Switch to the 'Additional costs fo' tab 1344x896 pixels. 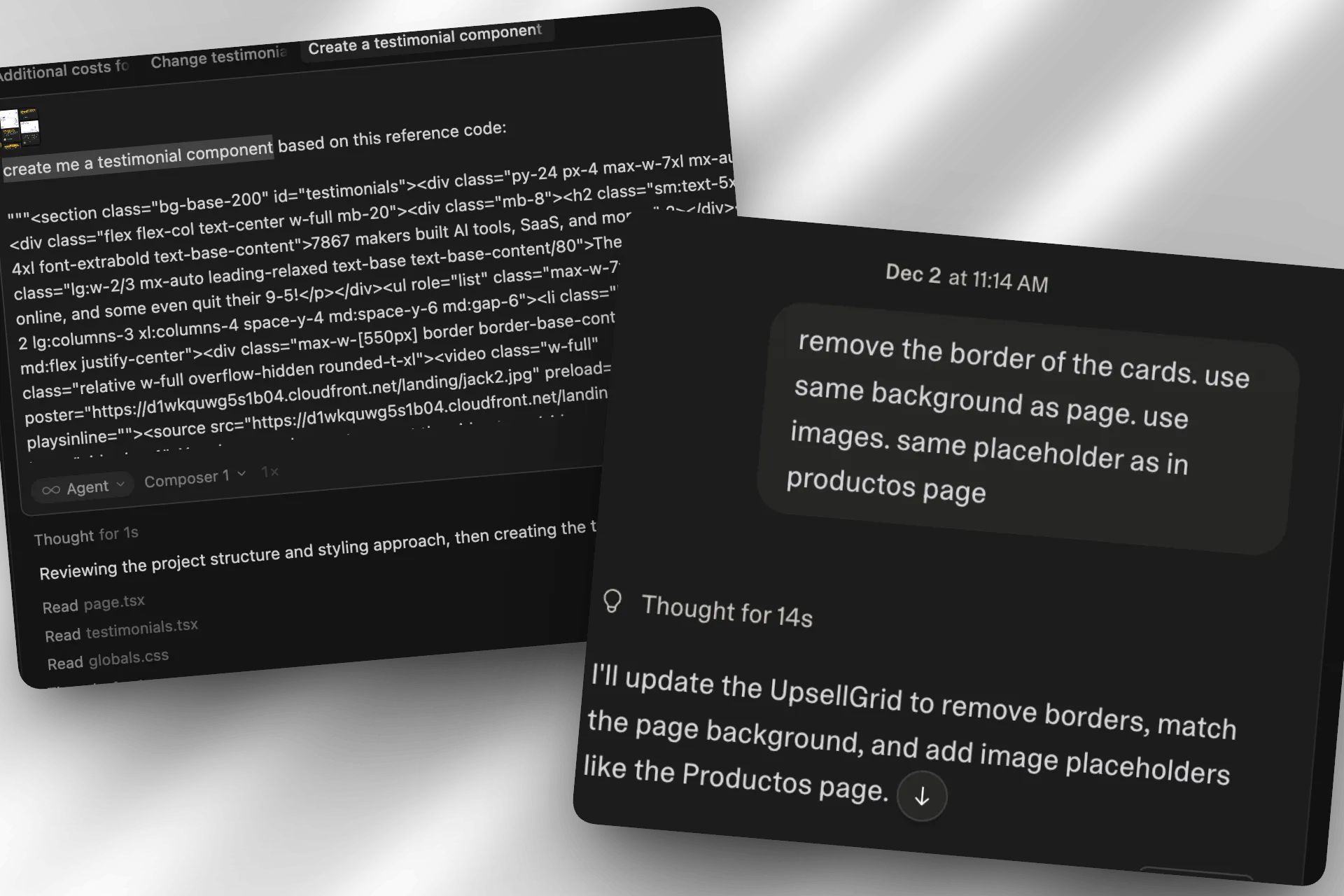[63, 69]
